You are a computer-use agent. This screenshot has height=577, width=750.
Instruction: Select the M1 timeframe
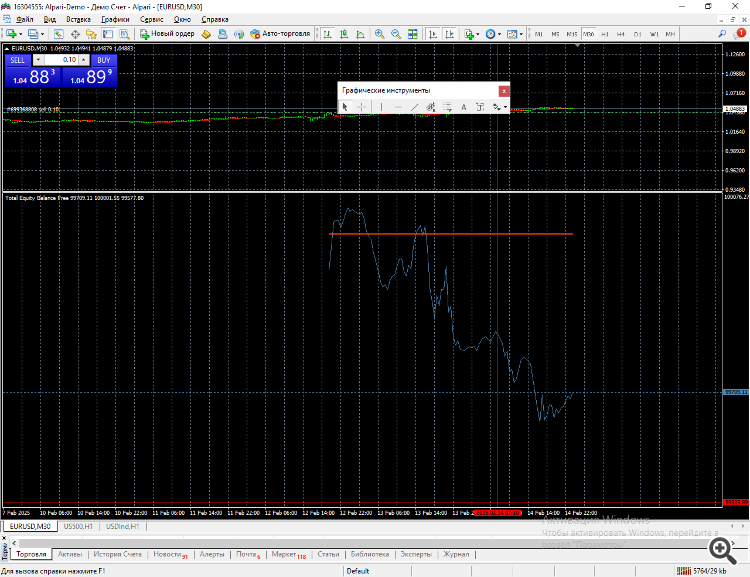539,34
